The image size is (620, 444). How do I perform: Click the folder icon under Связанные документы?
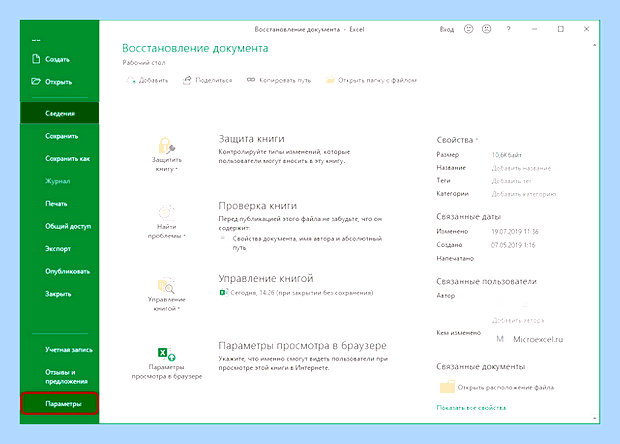[447, 387]
